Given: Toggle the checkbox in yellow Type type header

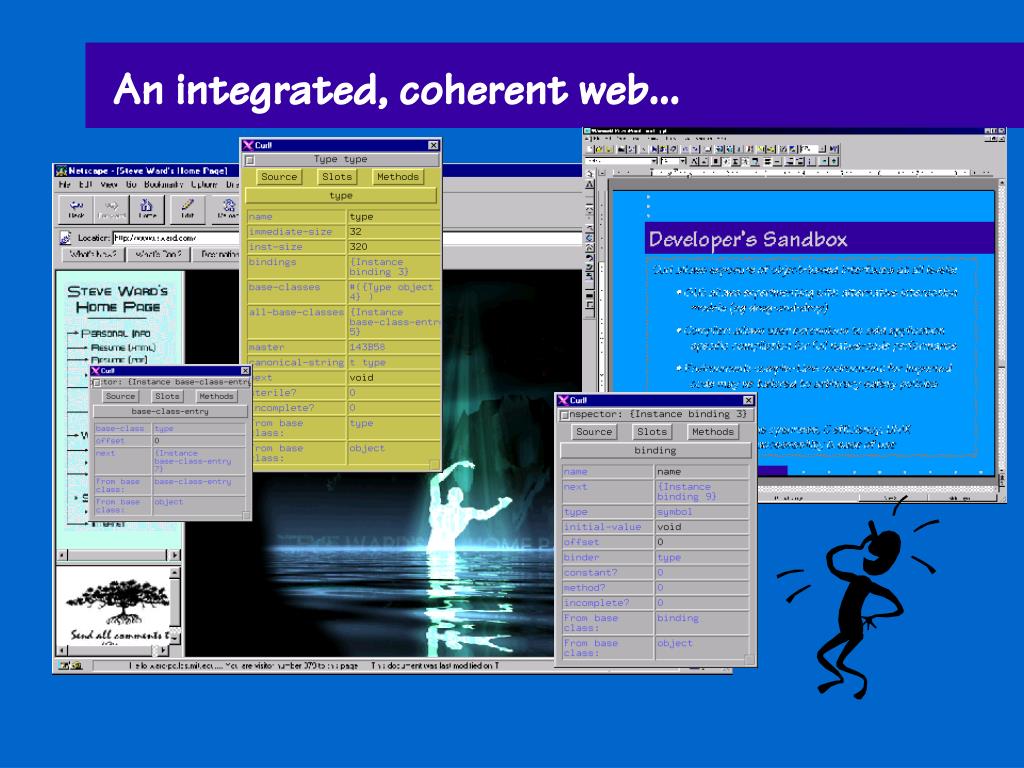Looking at the screenshot, I should (x=249, y=160).
